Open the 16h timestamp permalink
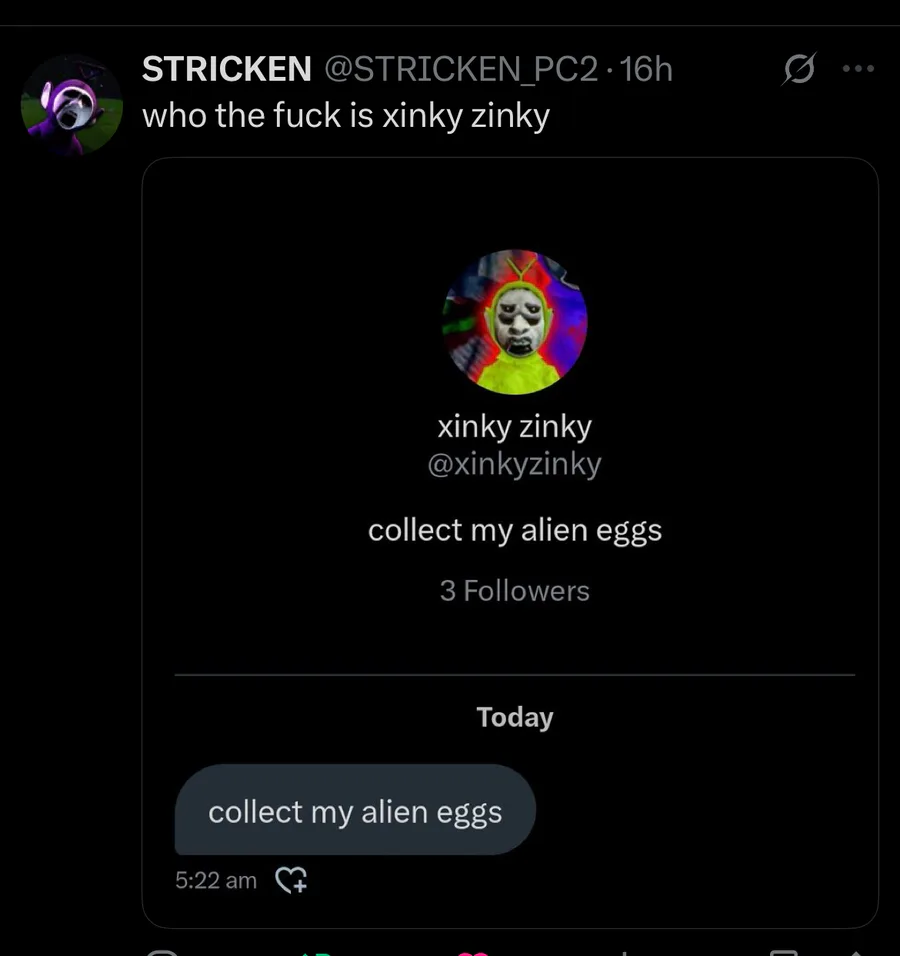 [646, 69]
